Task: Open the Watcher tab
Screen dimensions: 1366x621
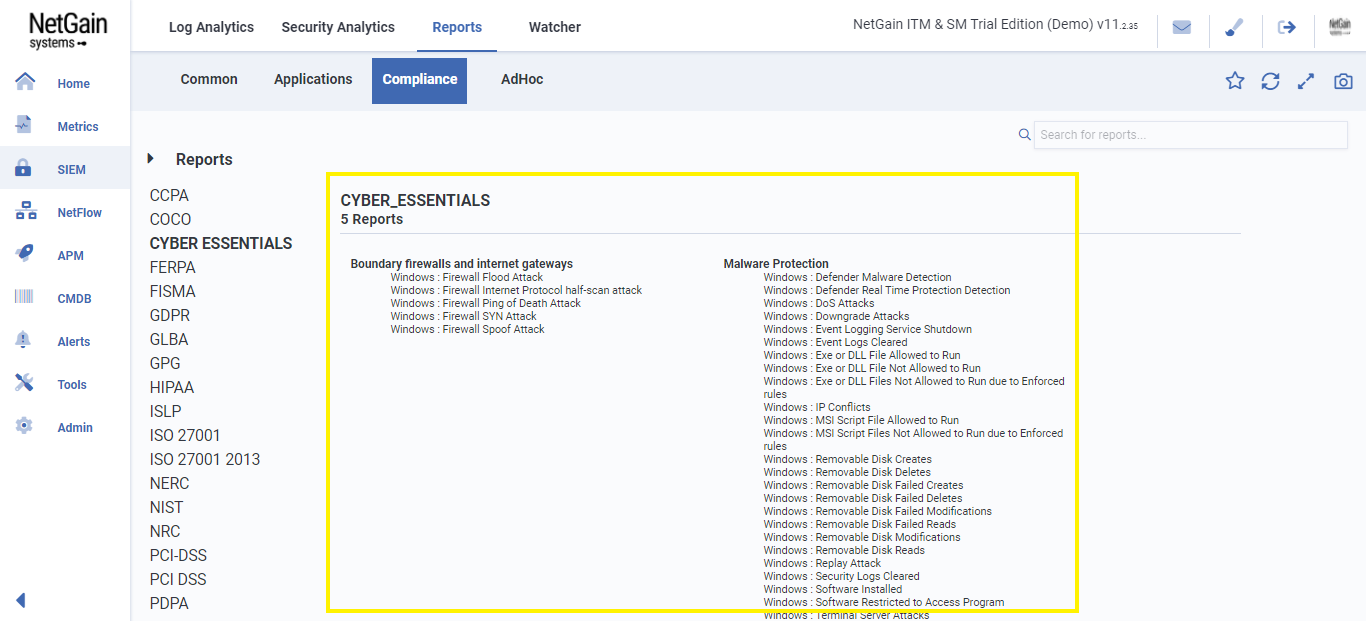Action: 555,27
